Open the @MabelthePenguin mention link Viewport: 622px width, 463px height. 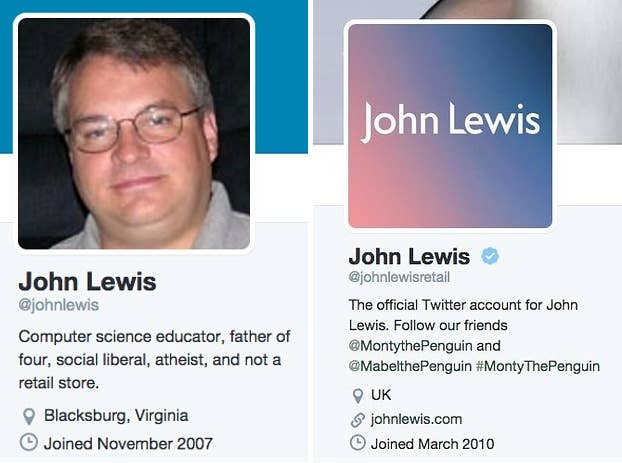coord(410,366)
